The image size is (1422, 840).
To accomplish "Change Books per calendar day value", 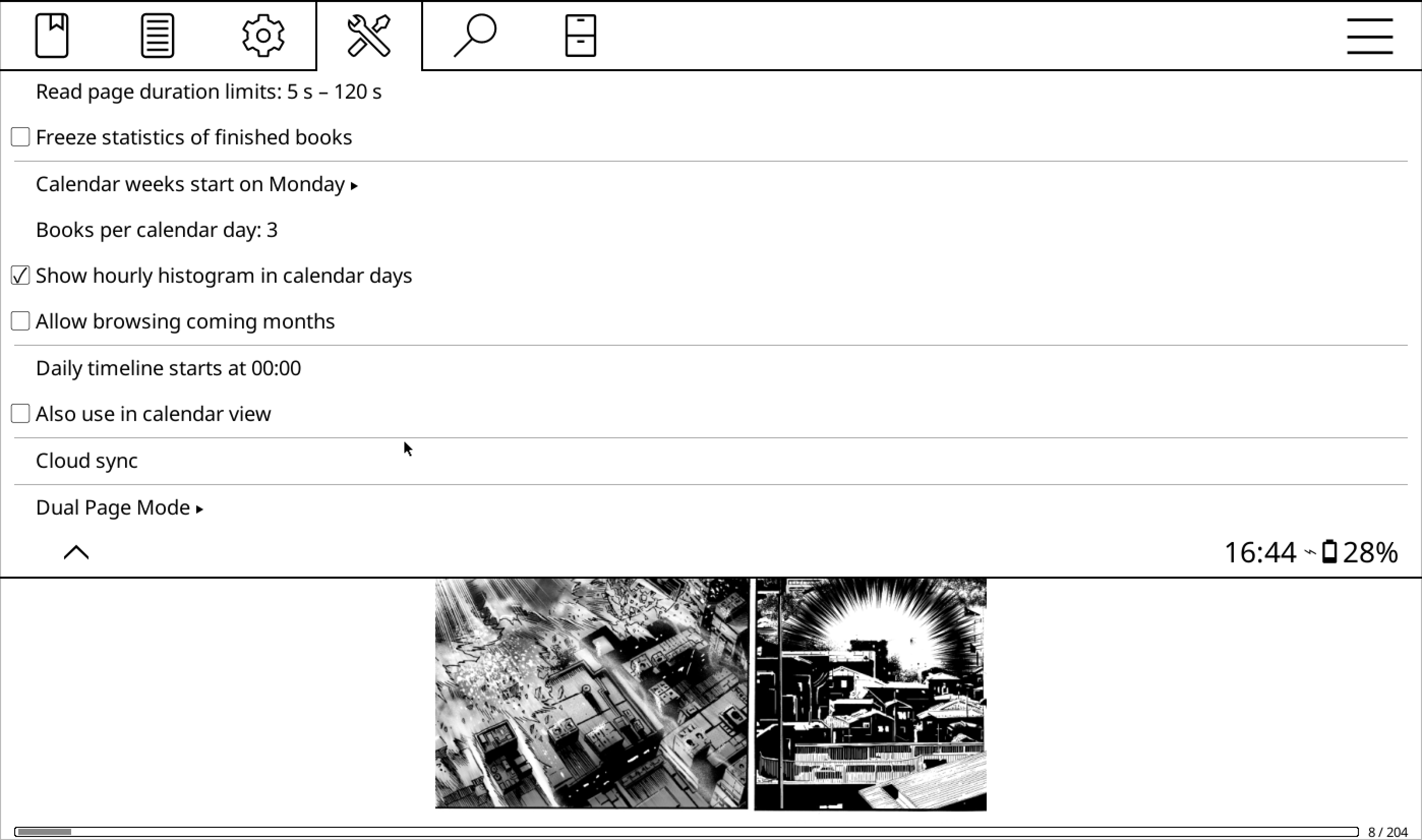I will point(710,230).
